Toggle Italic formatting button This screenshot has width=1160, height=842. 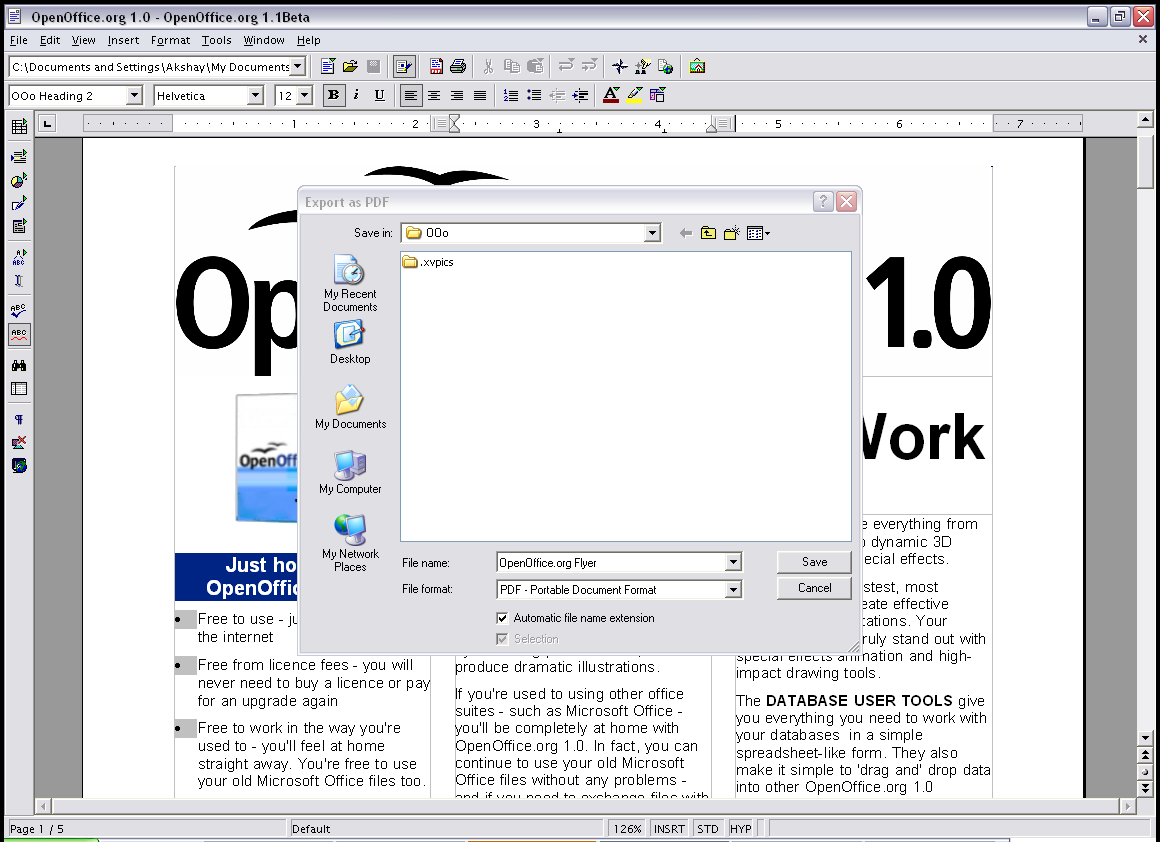click(357, 95)
